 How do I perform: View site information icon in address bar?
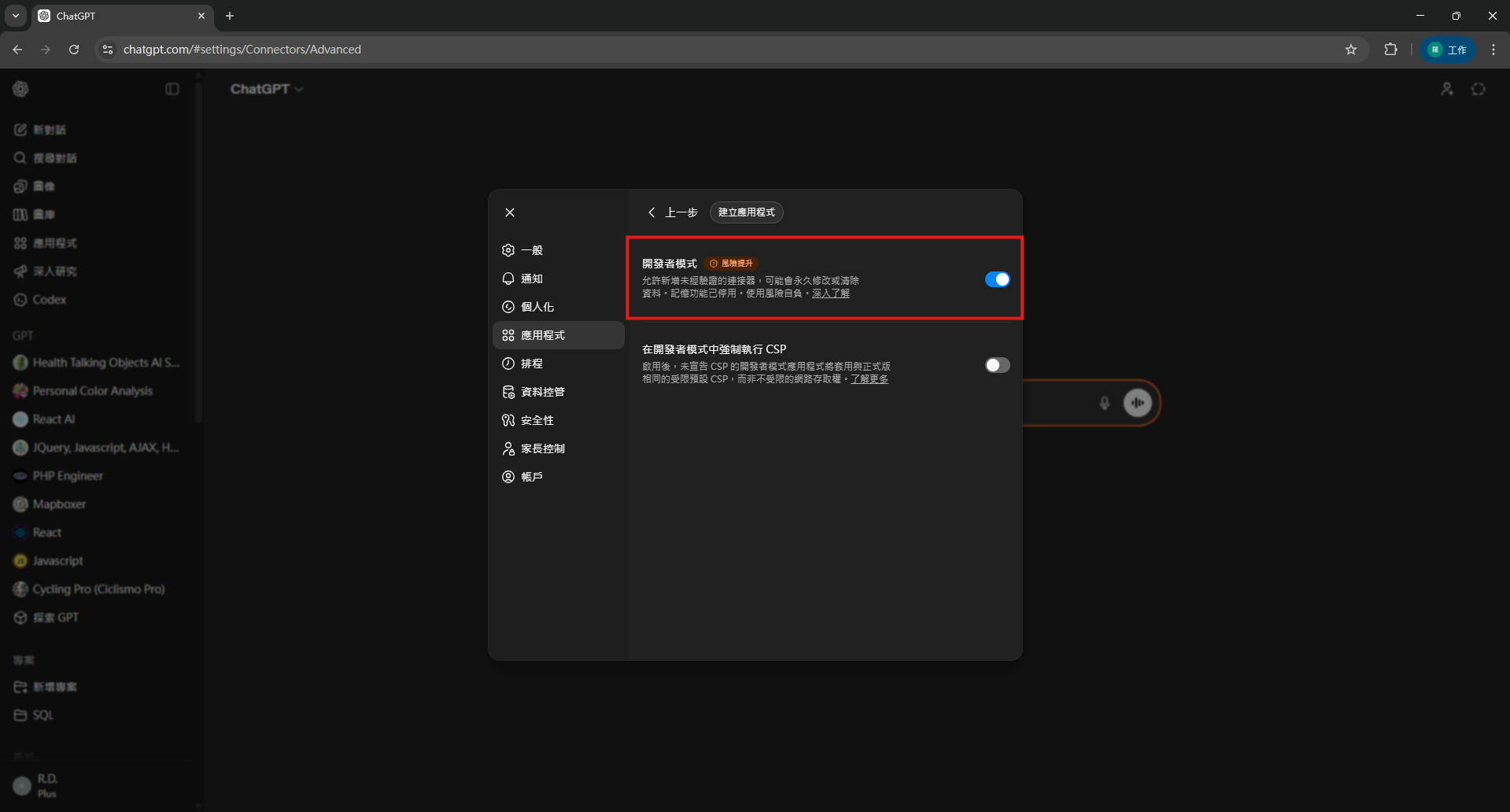point(108,50)
